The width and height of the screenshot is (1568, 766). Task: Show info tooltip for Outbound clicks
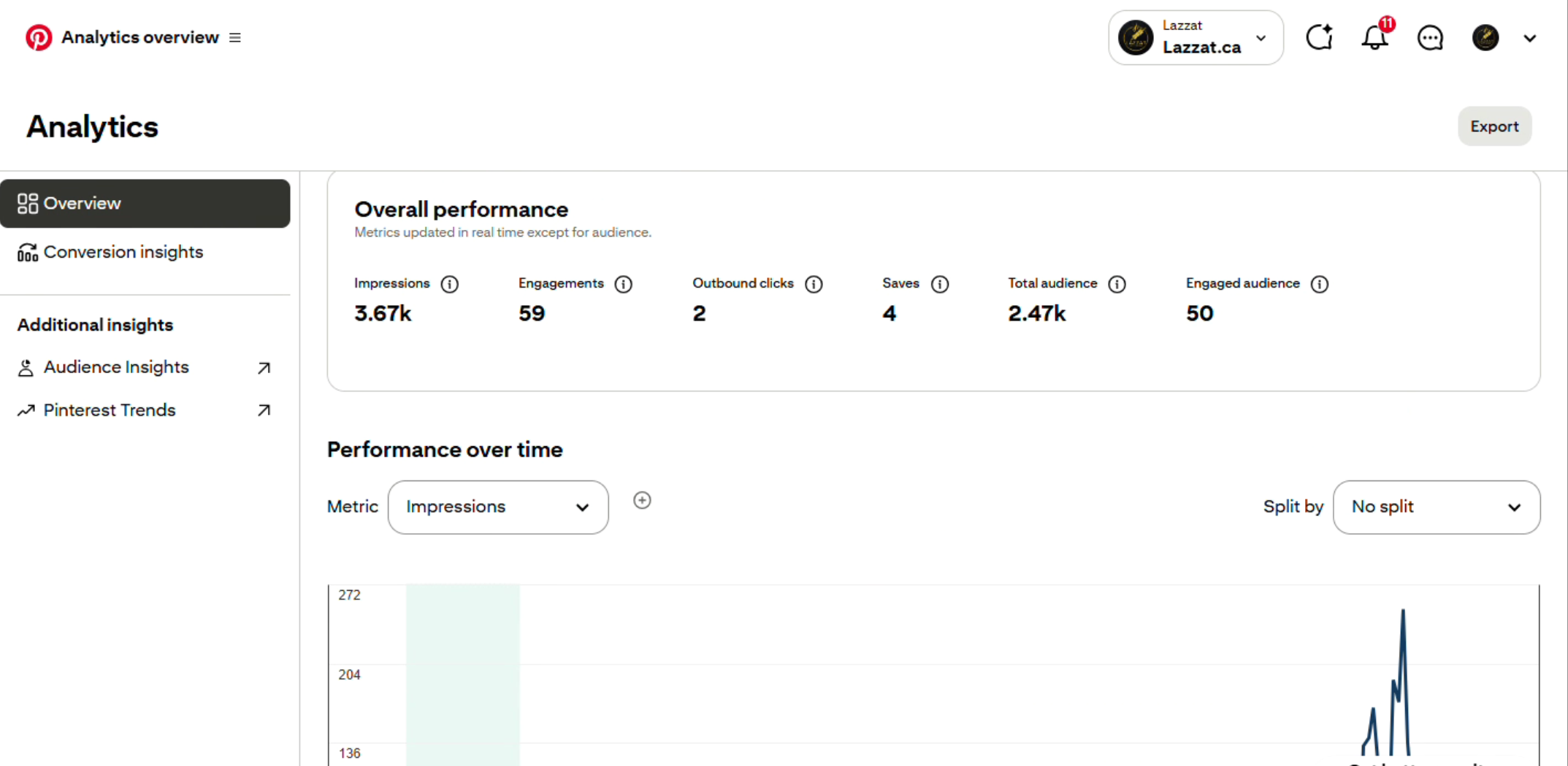click(814, 284)
